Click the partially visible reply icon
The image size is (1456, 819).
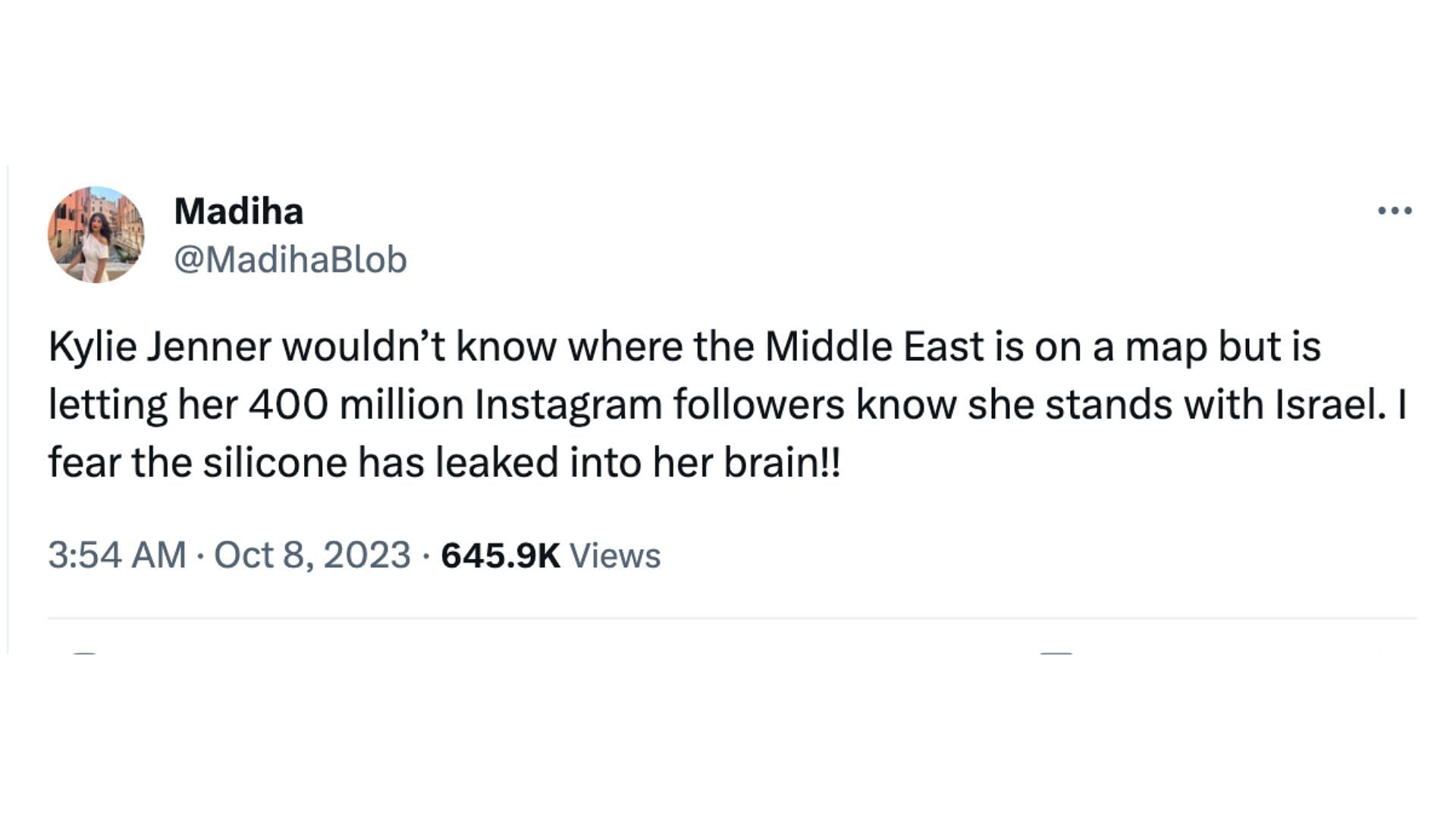pyautogui.click(x=84, y=651)
